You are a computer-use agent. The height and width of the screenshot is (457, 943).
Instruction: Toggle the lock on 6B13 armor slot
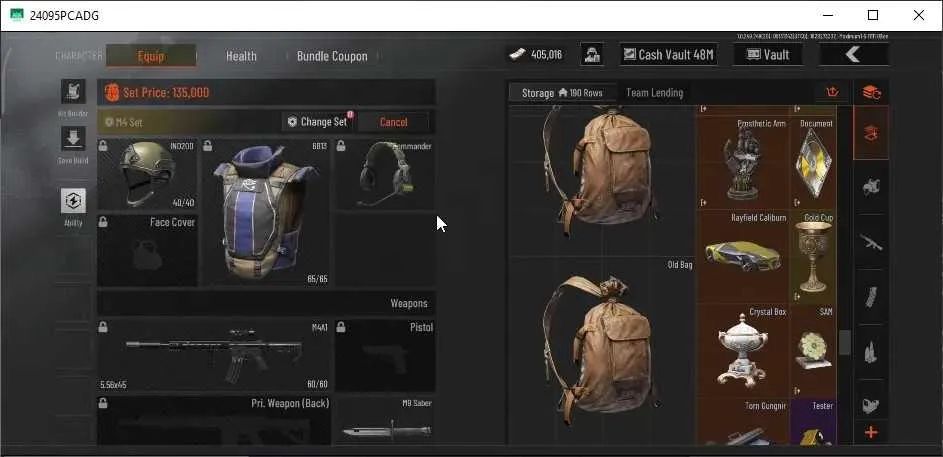click(207, 146)
